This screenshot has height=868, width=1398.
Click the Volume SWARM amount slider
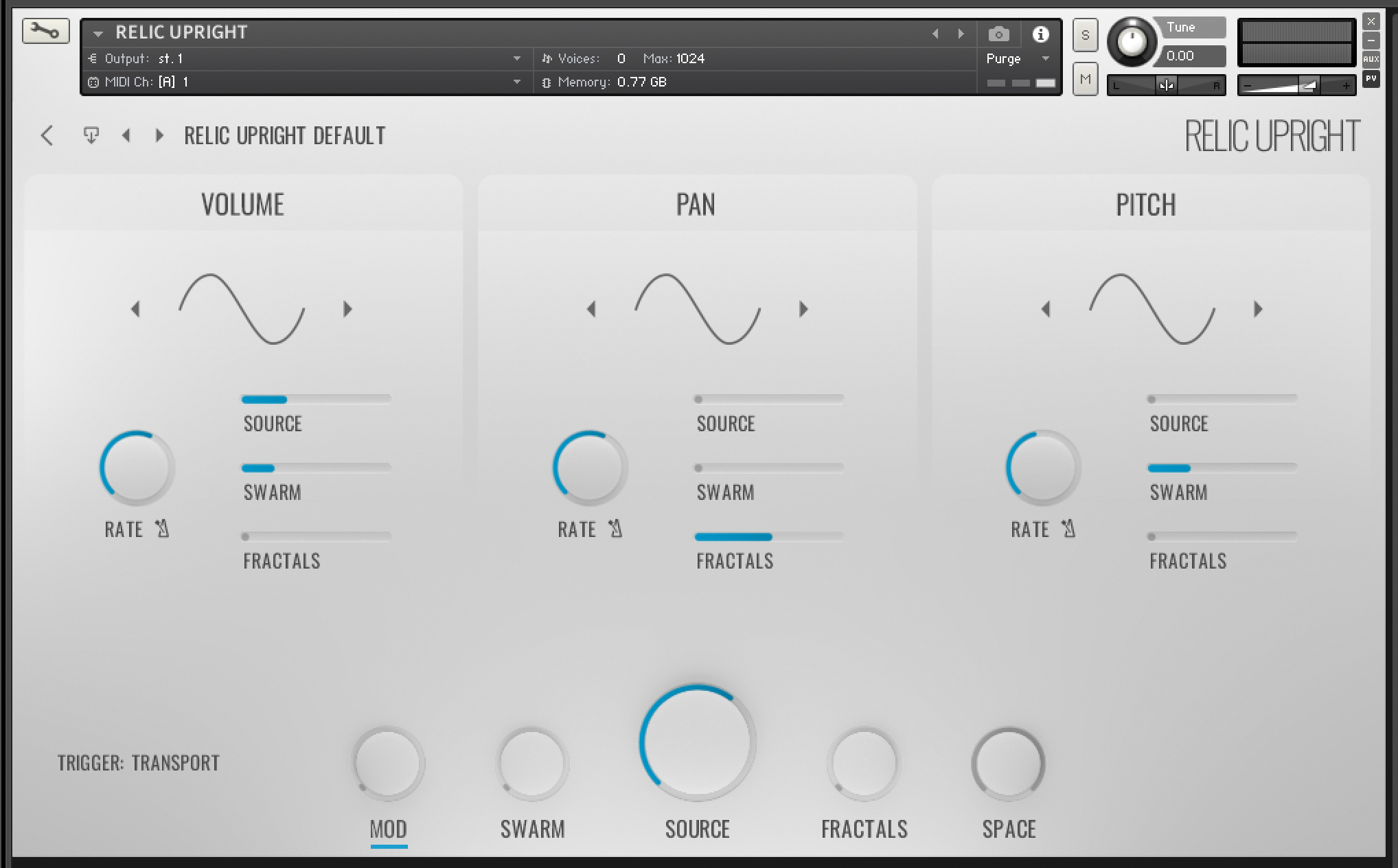[316, 468]
